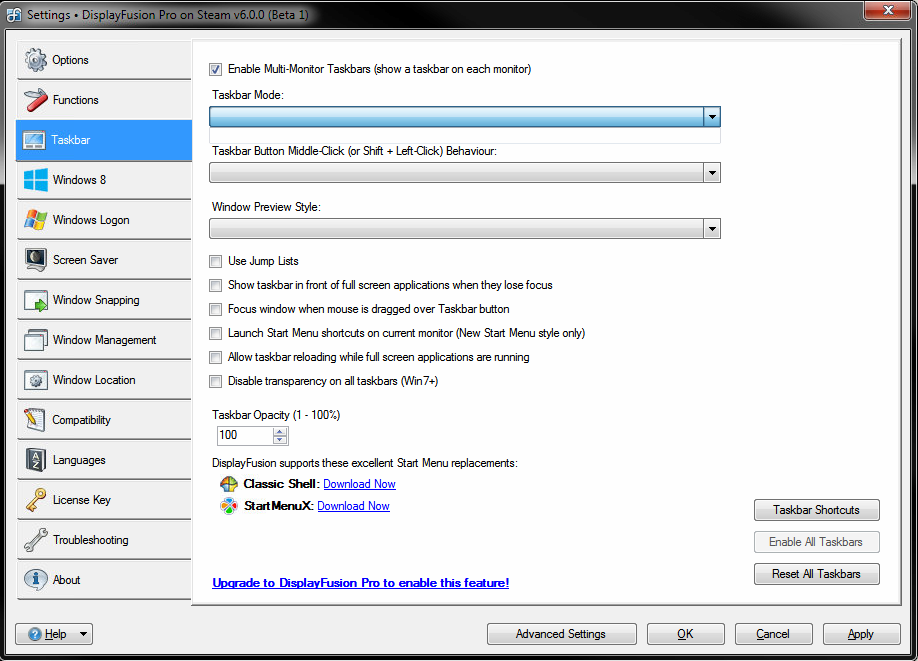918x661 pixels.
Task: Enable the Use Jump Lists checkbox
Action: pos(216,262)
